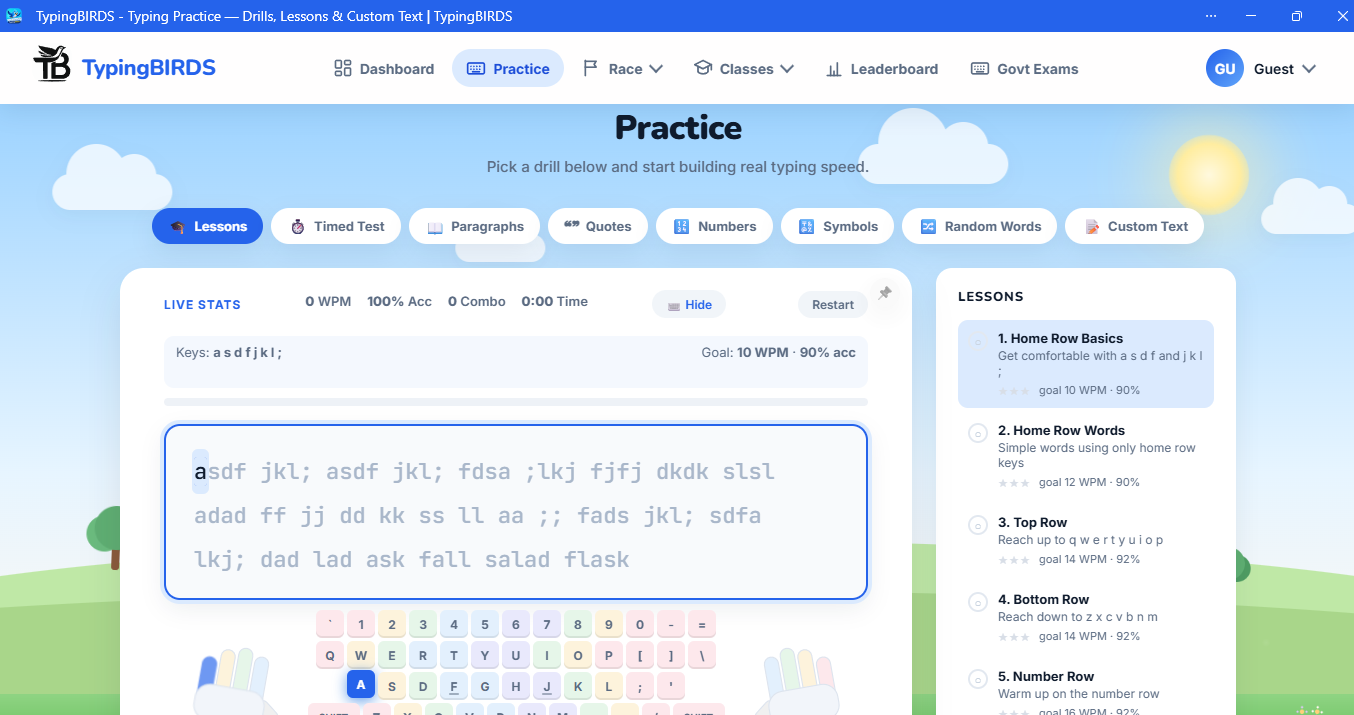Screen dimensions: 1354x715
Task: Switch to the Paragraphs tab
Action: [x=474, y=226]
